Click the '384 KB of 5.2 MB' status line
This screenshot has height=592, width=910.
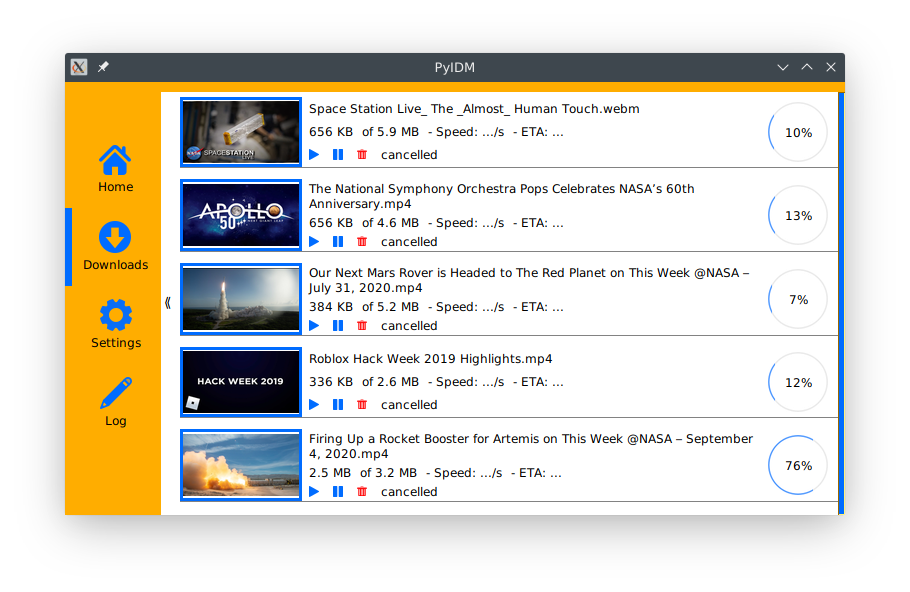pos(436,308)
